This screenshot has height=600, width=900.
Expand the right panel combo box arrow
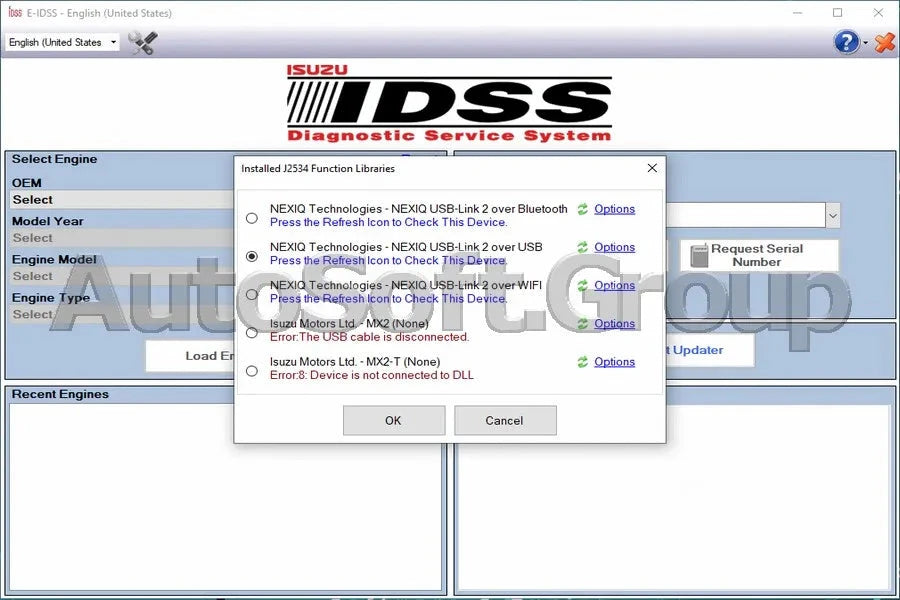[x=833, y=216]
